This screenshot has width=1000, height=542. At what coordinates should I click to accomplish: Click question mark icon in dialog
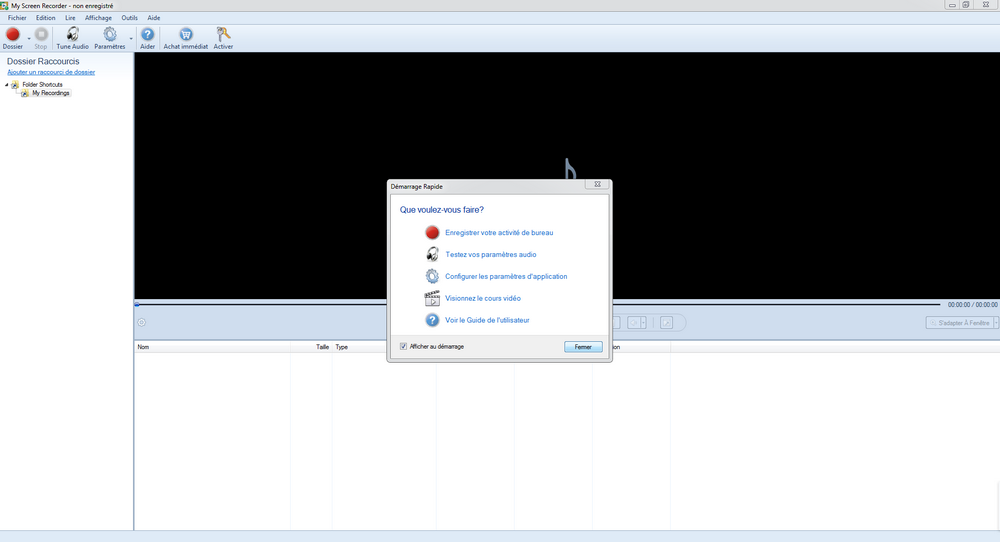point(432,320)
